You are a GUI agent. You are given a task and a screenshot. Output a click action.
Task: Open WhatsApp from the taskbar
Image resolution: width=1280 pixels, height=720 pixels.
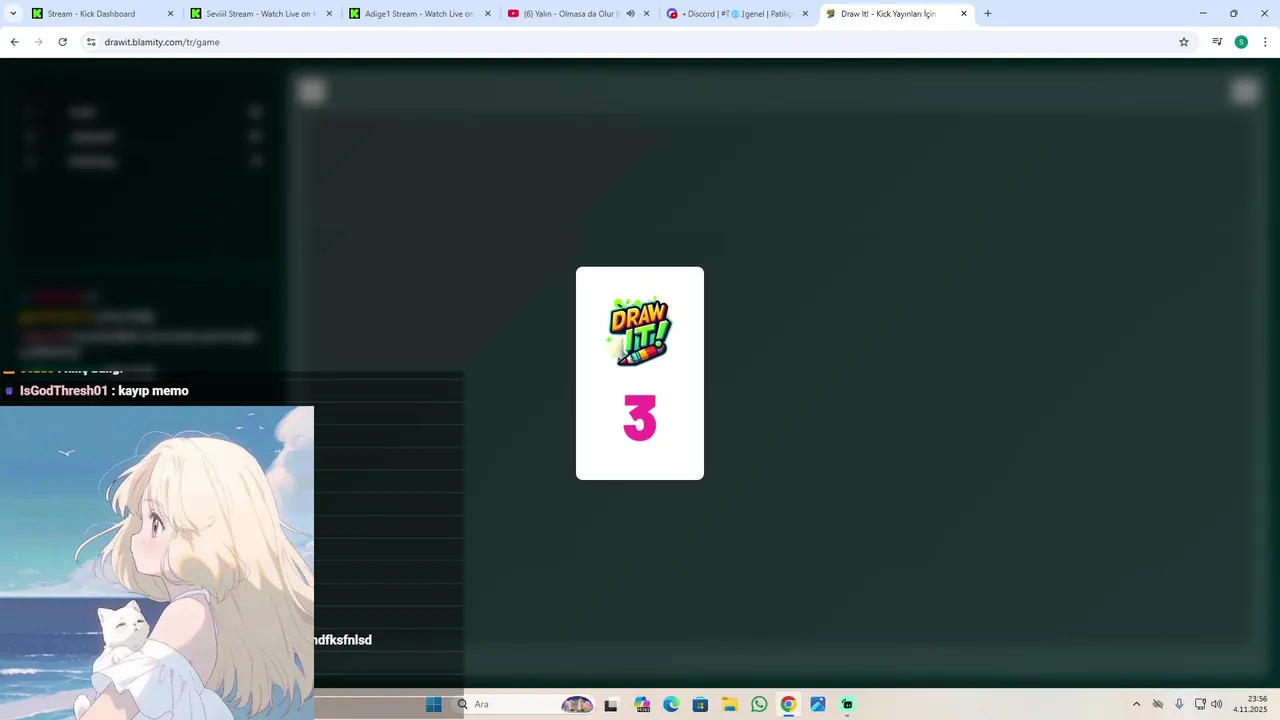759,704
